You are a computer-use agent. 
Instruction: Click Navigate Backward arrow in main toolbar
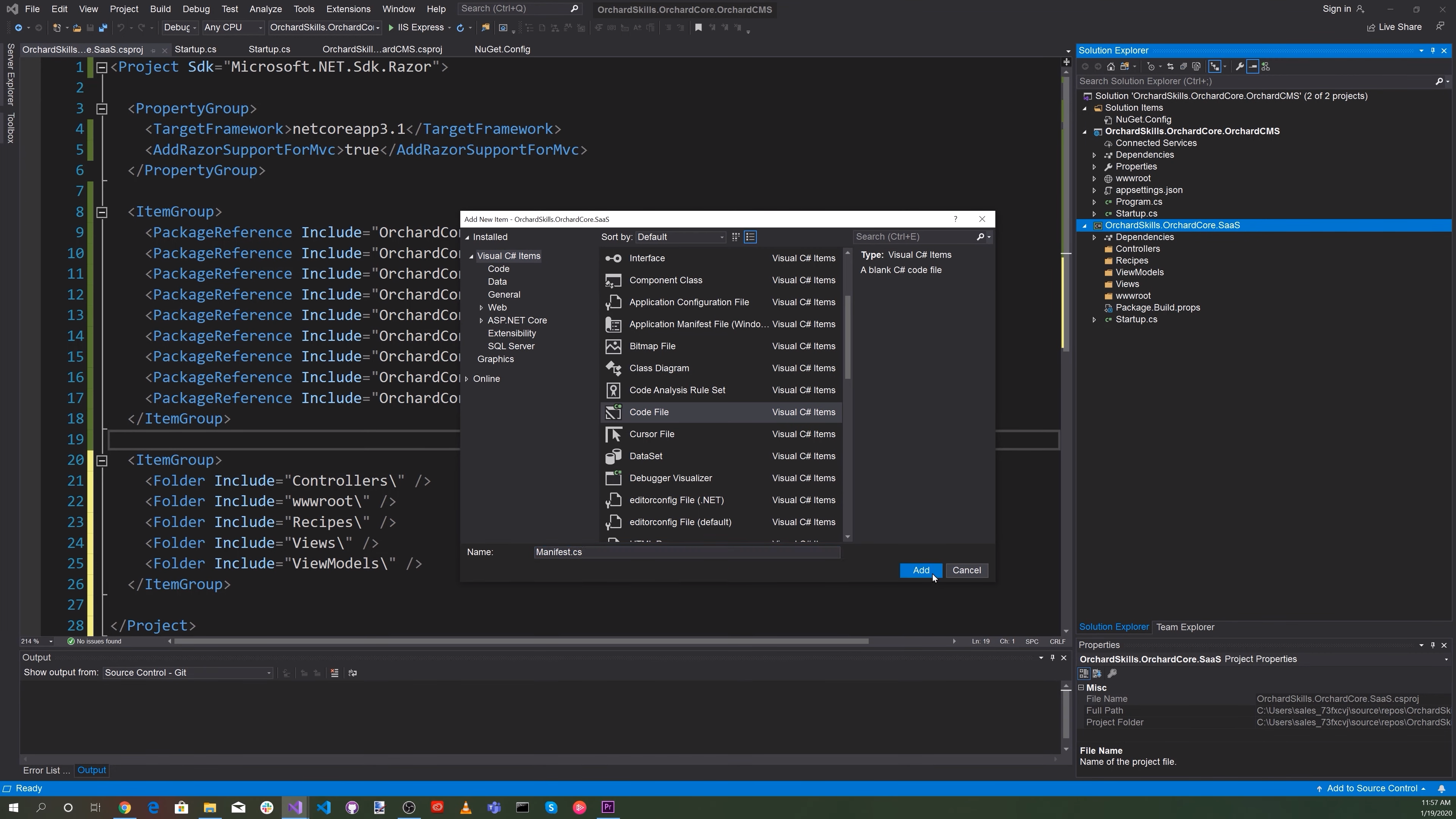(19, 28)
